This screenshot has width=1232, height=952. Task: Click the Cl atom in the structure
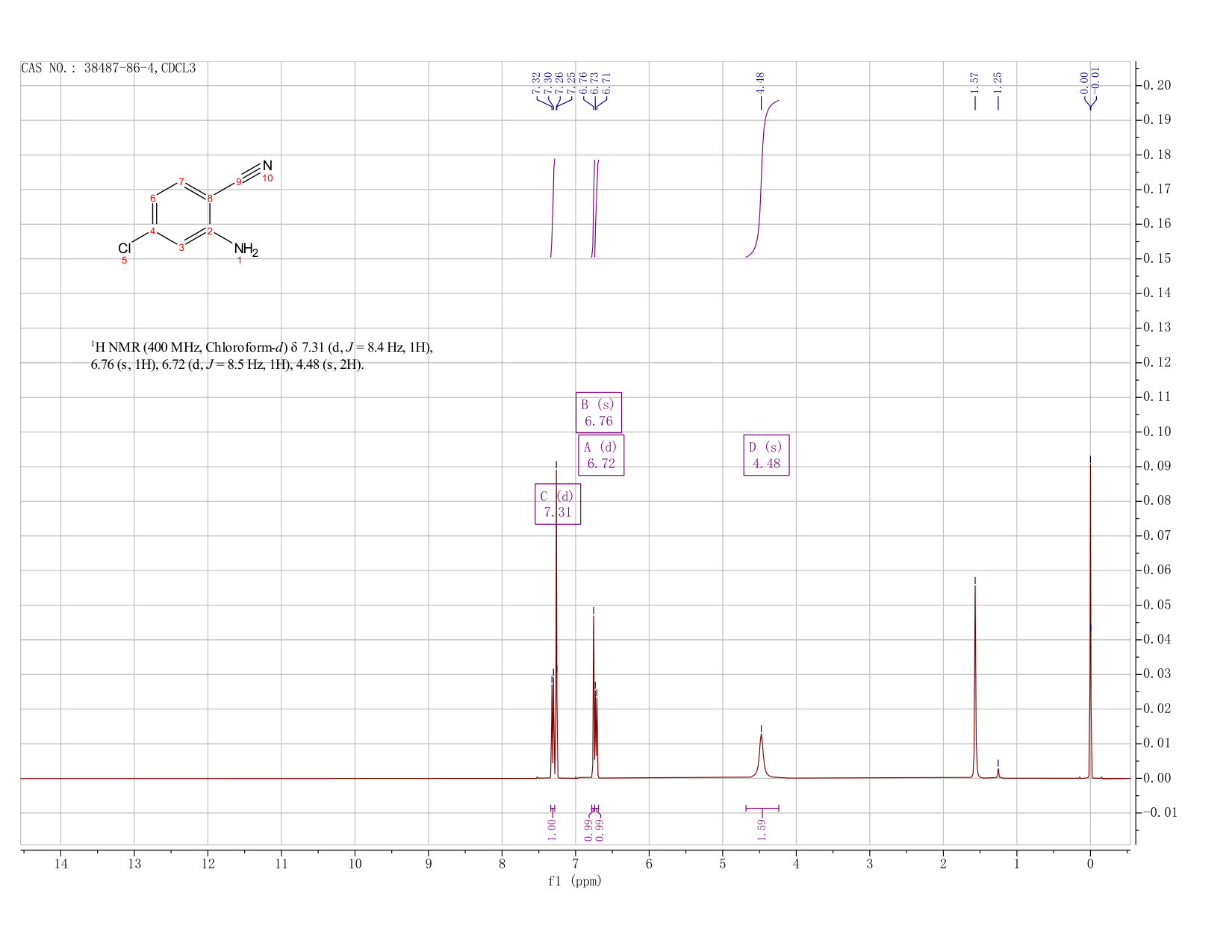(125, 249)
